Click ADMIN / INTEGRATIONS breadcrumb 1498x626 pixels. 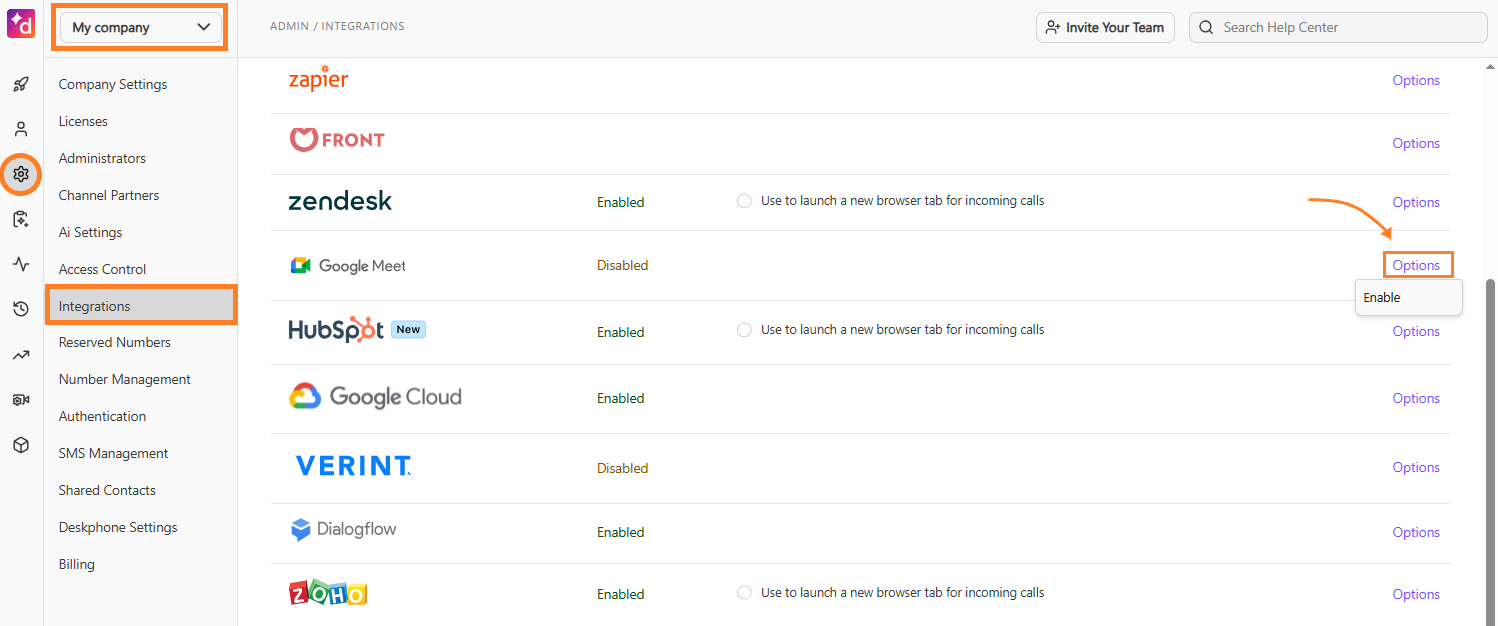coord(337,26)
